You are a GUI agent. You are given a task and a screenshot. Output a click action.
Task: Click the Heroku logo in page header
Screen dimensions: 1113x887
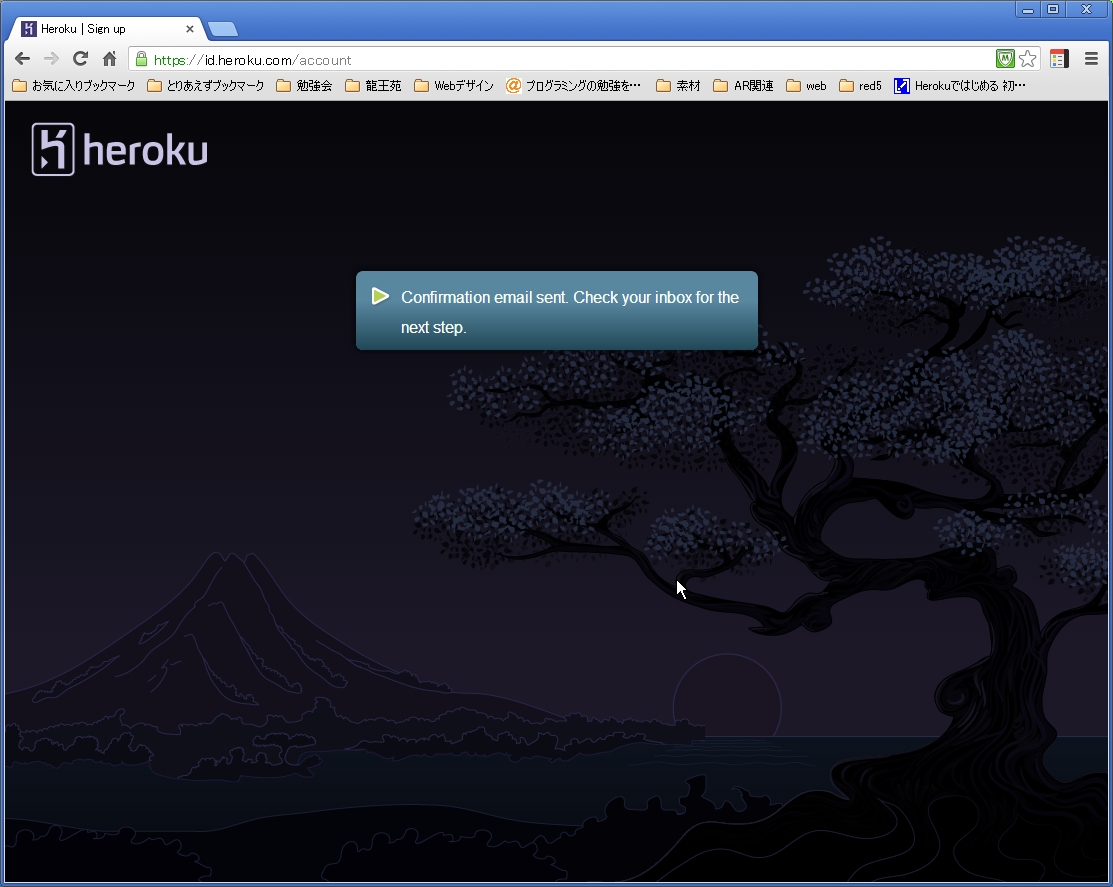point(120,149)
